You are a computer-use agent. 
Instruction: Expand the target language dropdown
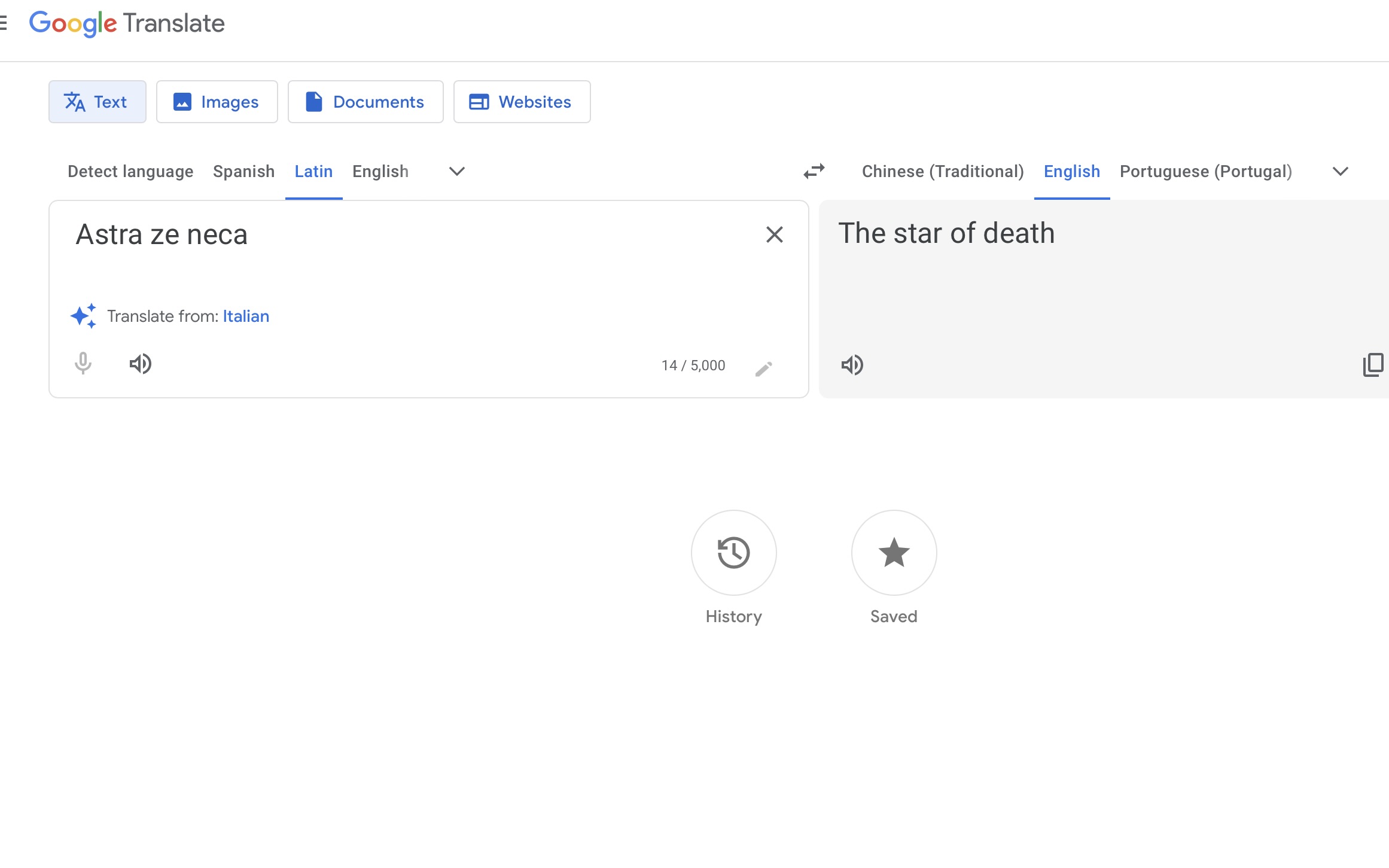pyautogui.click(x=1340, y=172)
